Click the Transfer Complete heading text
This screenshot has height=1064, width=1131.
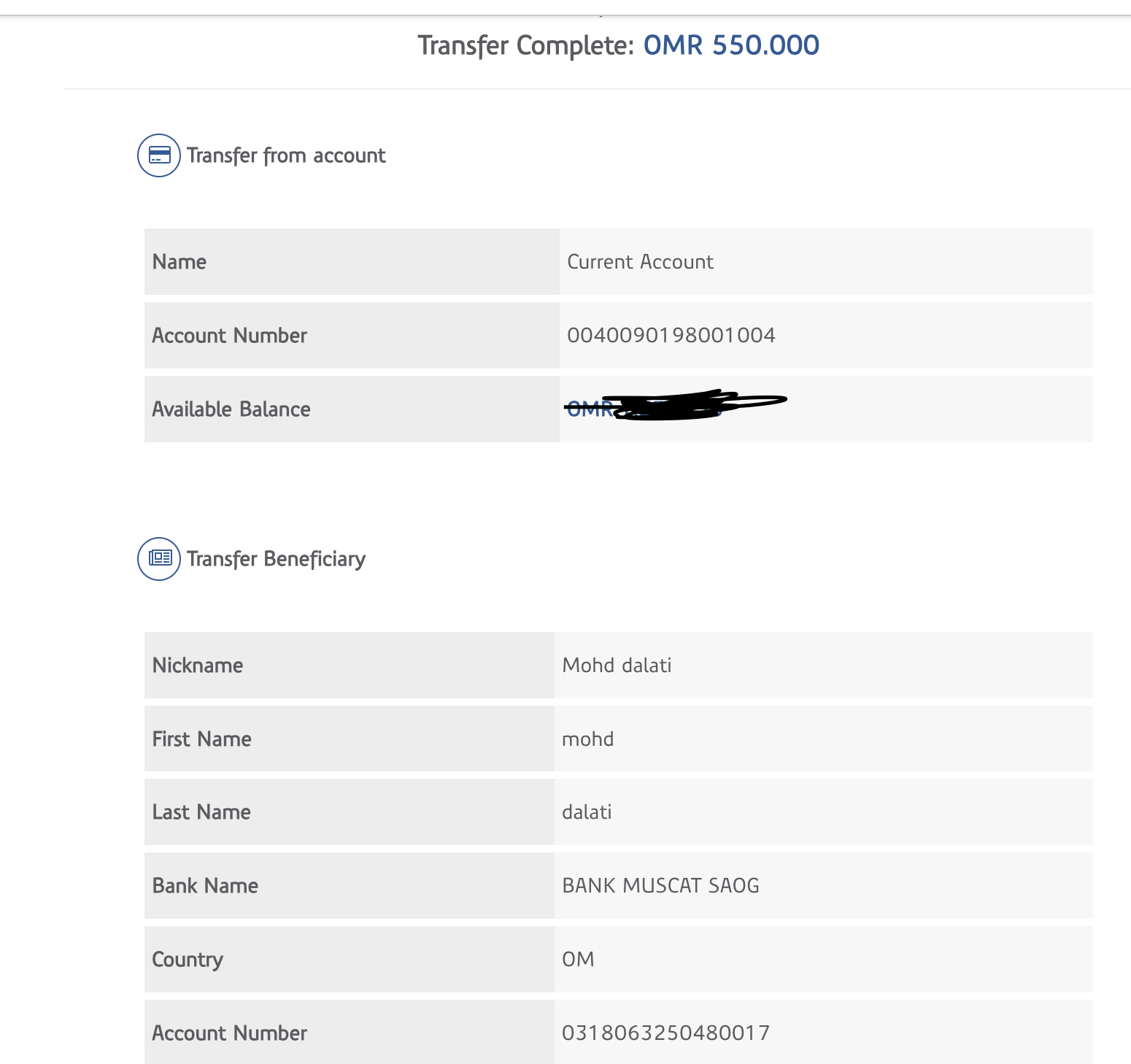pyautogui.click(x=525, y=45)
